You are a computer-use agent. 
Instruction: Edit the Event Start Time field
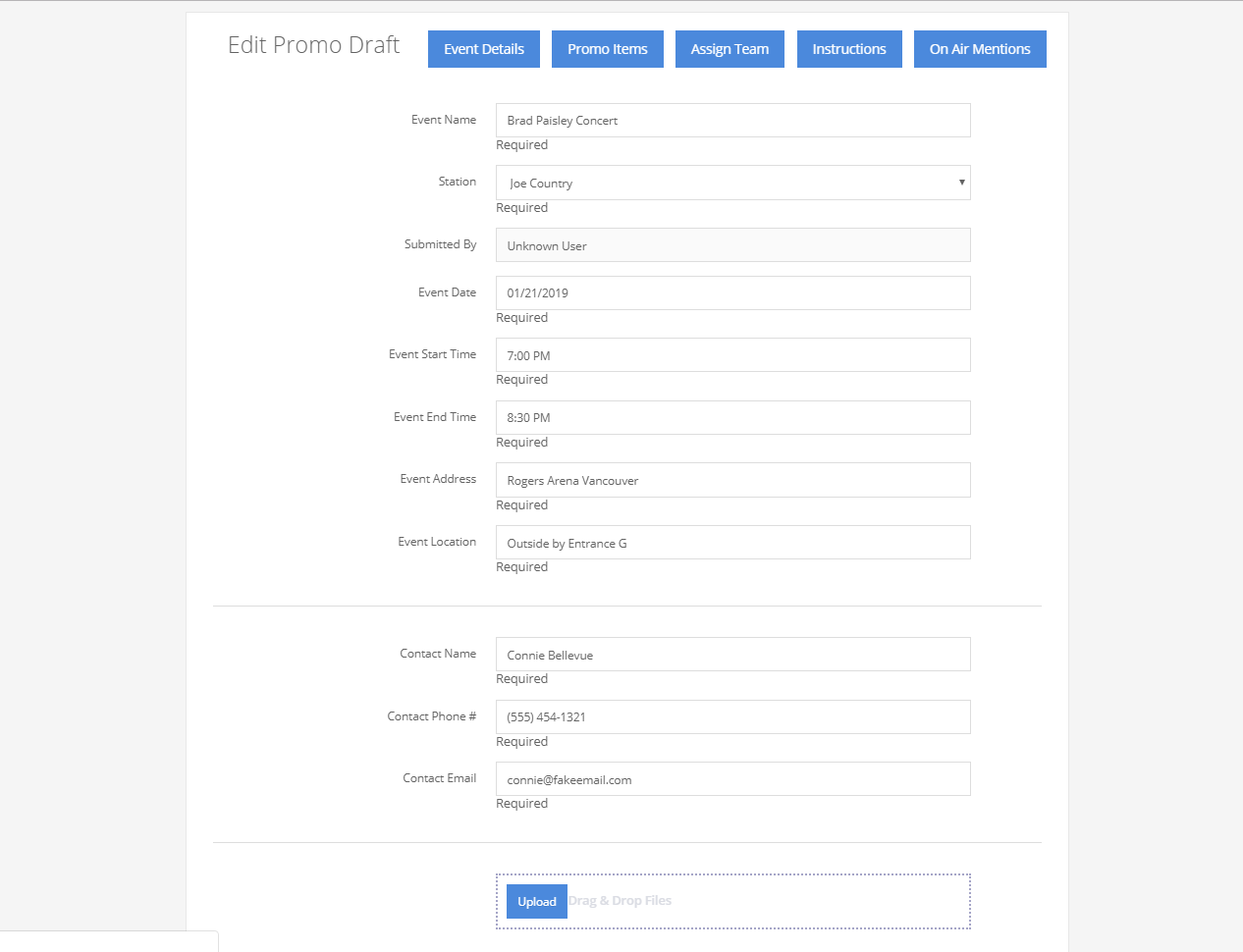732,355
